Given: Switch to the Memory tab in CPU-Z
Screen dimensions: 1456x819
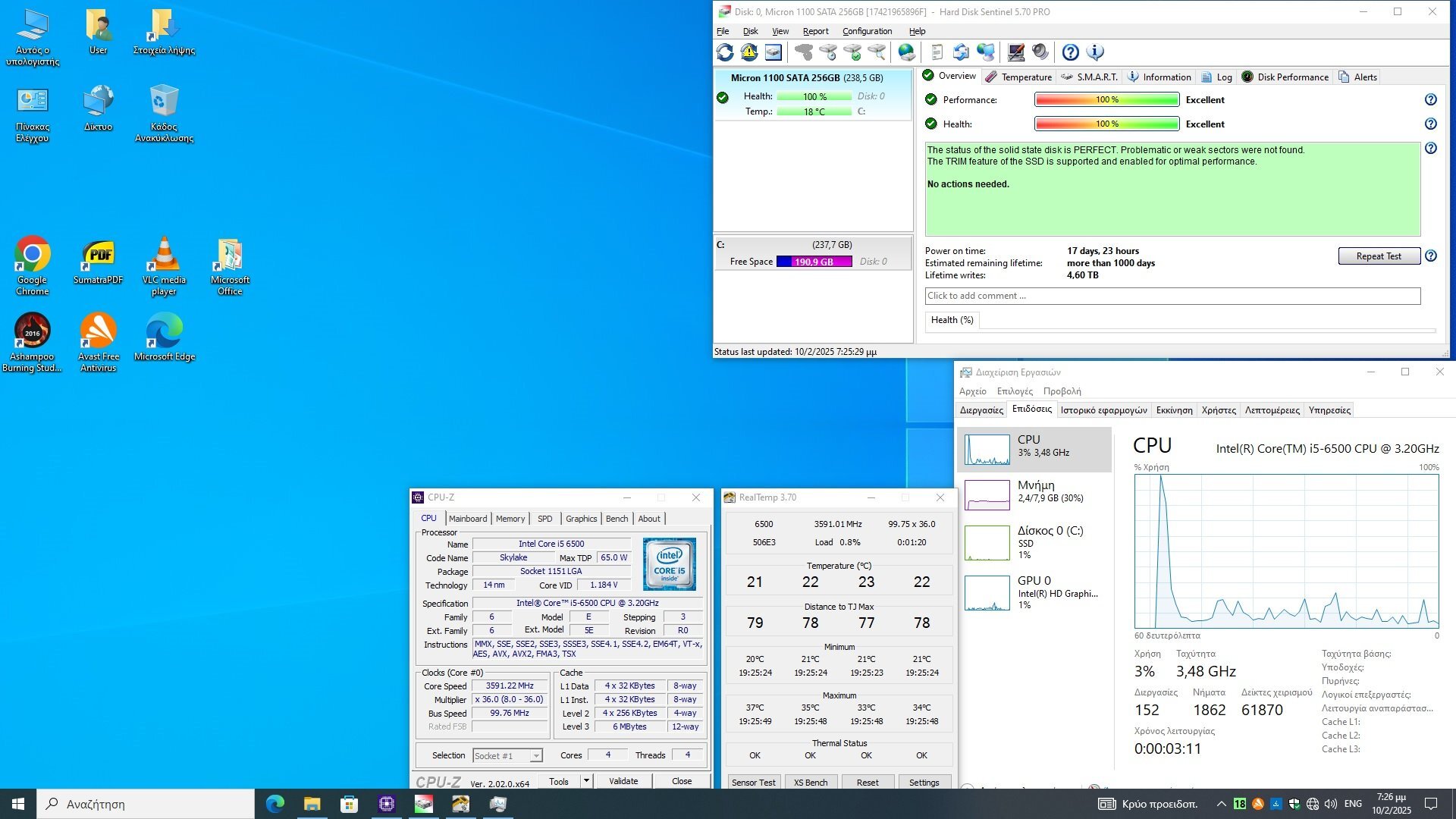Looking at the screenshot, I should [x=510, y=519].
